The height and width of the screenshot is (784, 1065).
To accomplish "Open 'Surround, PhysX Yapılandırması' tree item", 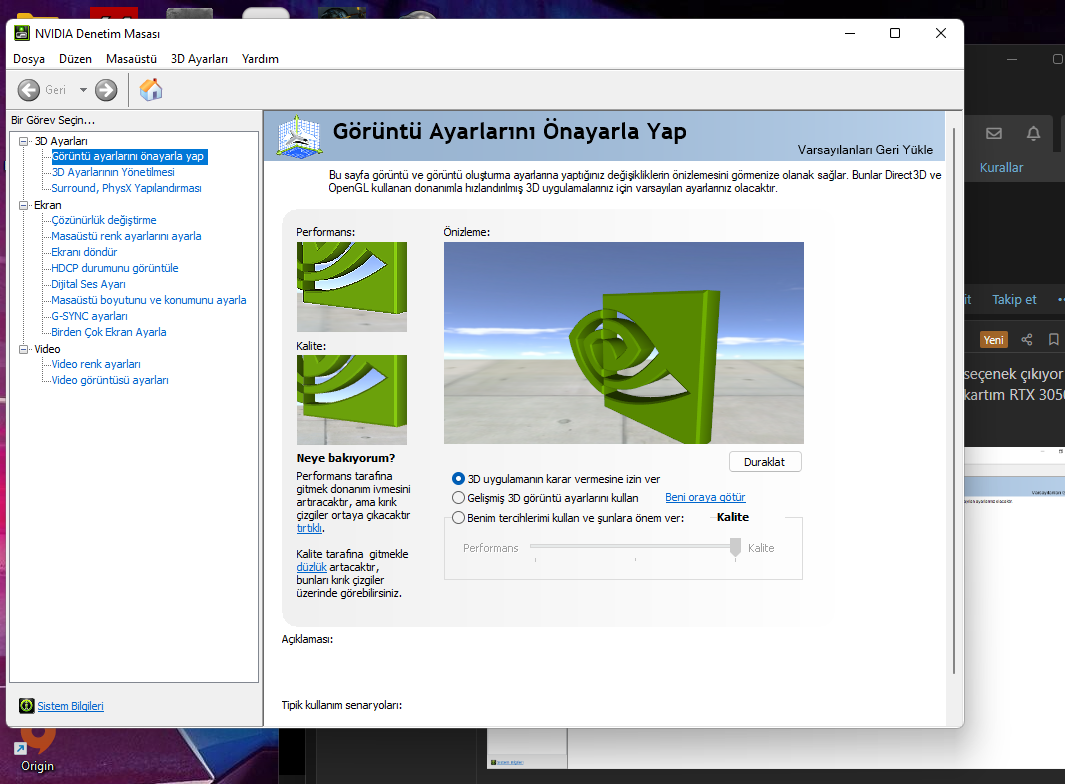I will point(126,188).
